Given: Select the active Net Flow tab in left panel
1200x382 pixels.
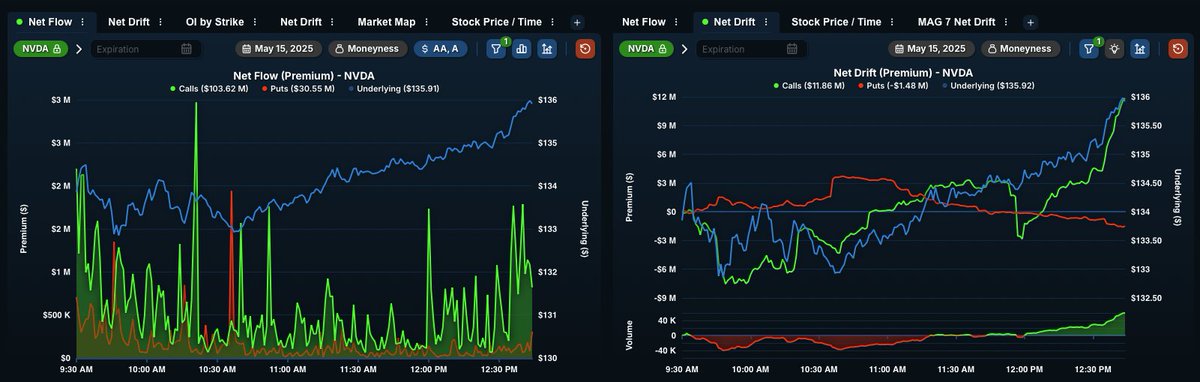Looking at the screenshot, I should (52, 22).
